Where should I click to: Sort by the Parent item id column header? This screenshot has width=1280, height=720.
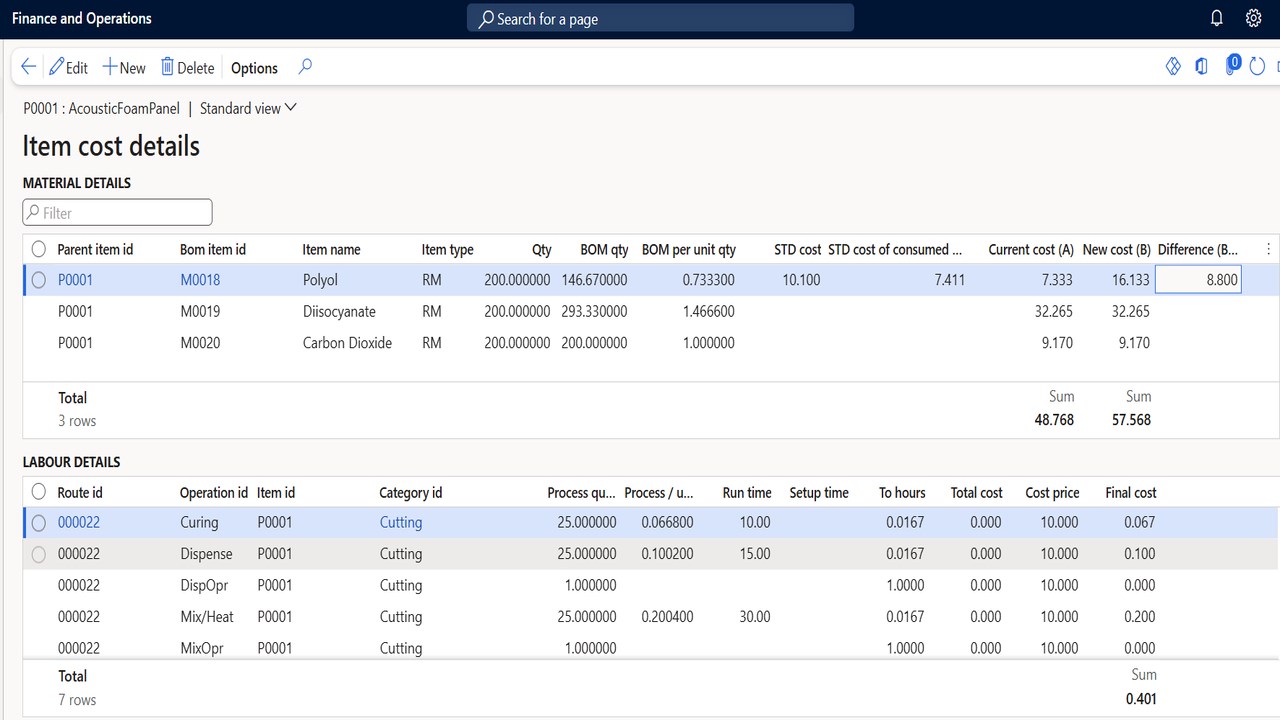pyautogui.click(x=95, y=249)
